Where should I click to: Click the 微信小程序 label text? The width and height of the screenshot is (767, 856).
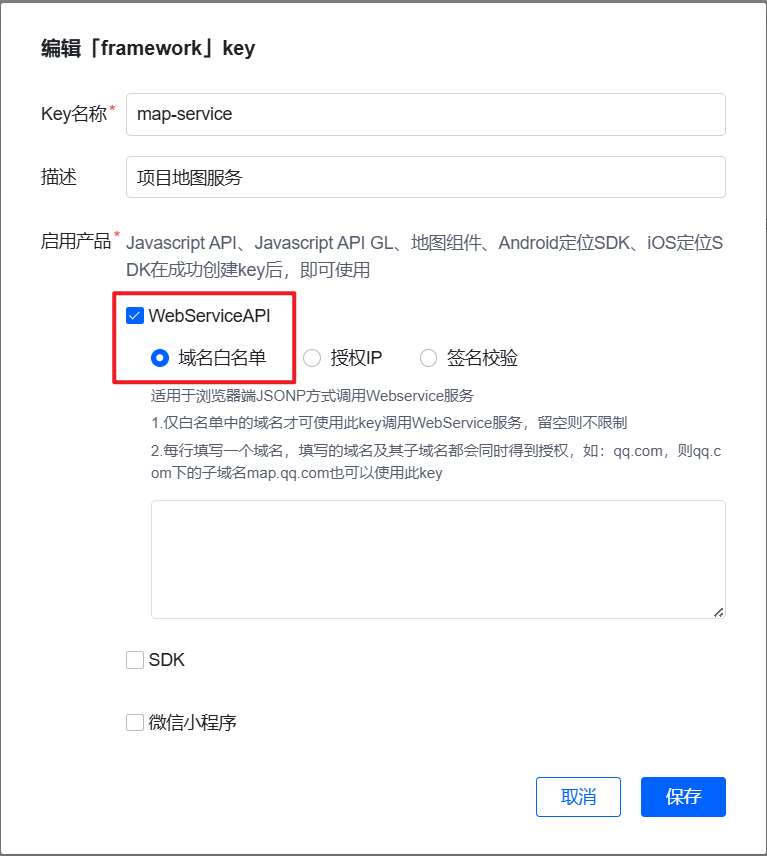tap(193, 722)
